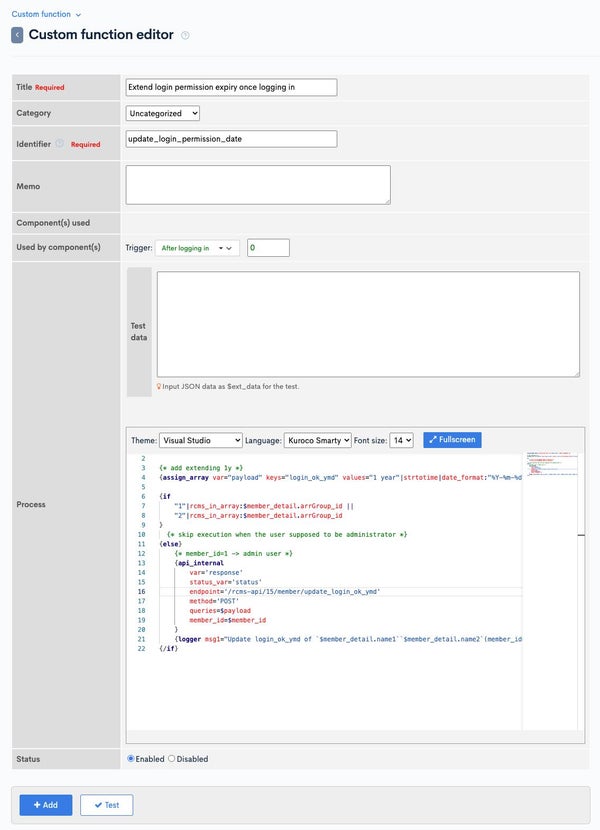
Task: Click the Input JSON data hint text
Action: (x=230, y=386)
